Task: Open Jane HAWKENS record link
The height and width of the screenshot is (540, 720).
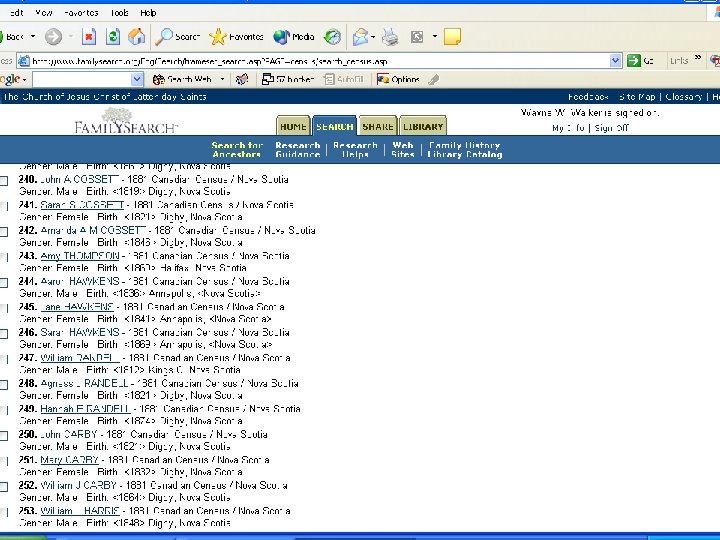Action: (77, 307)
